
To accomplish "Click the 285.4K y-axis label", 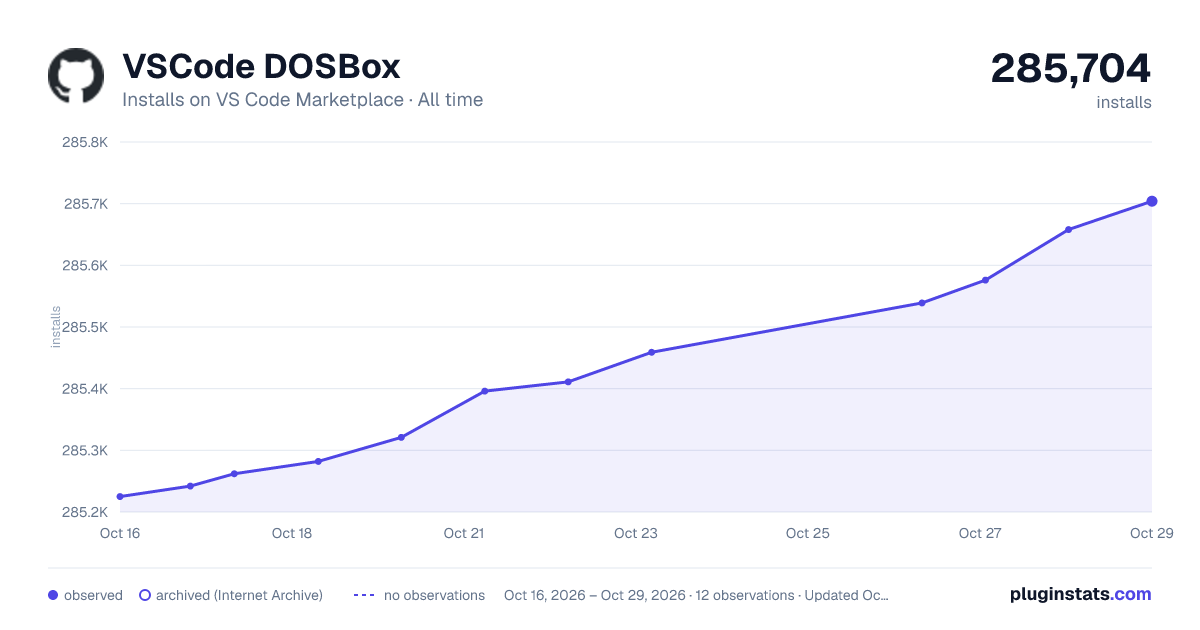I will 85,389.
